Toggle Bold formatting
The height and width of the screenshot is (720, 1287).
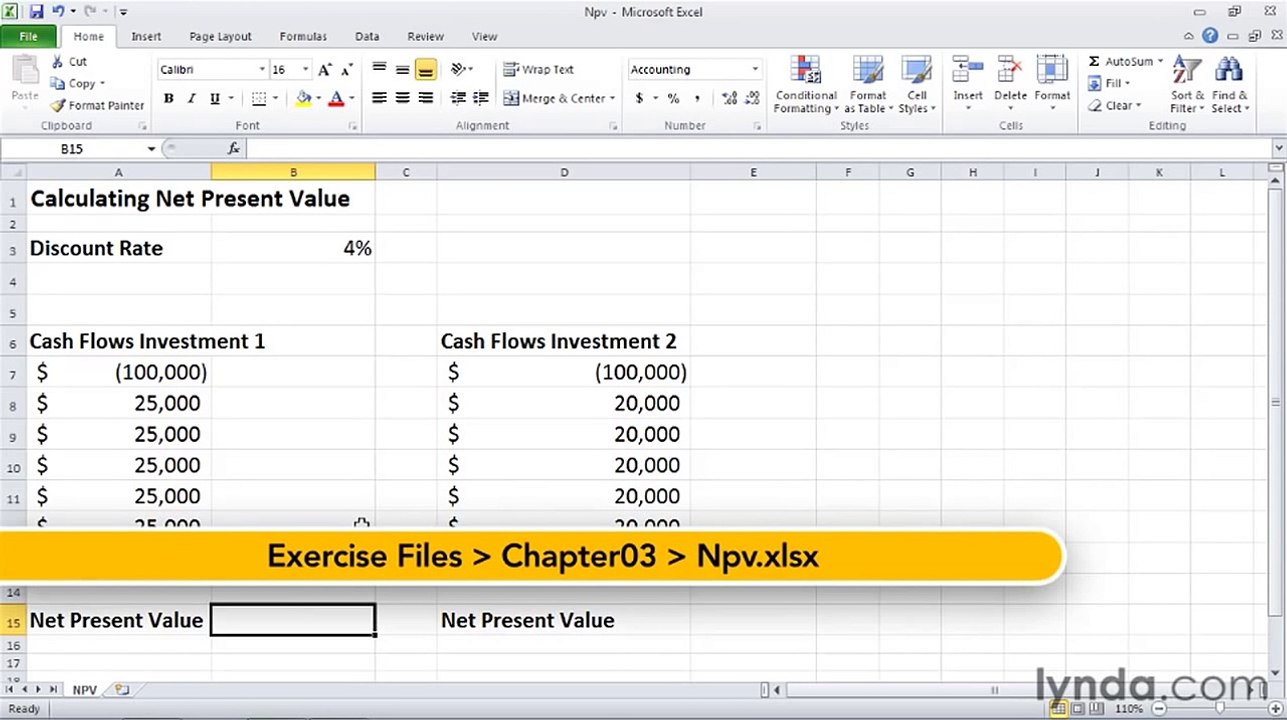click(x=168, y=98)
